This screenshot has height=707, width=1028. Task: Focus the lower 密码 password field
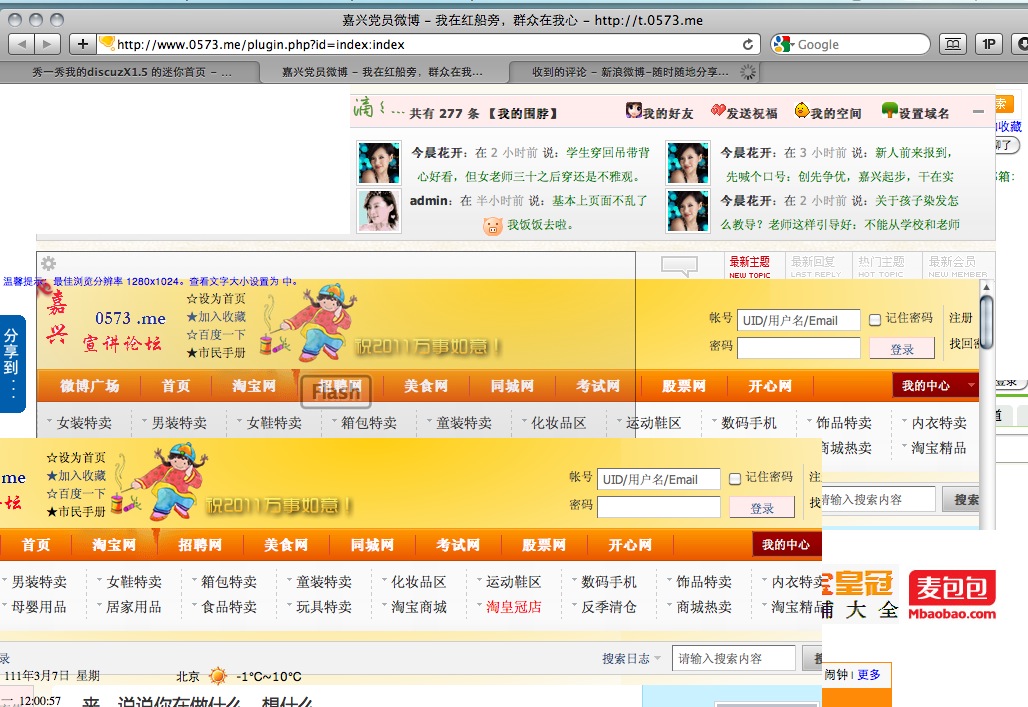(x=658, y=507)
